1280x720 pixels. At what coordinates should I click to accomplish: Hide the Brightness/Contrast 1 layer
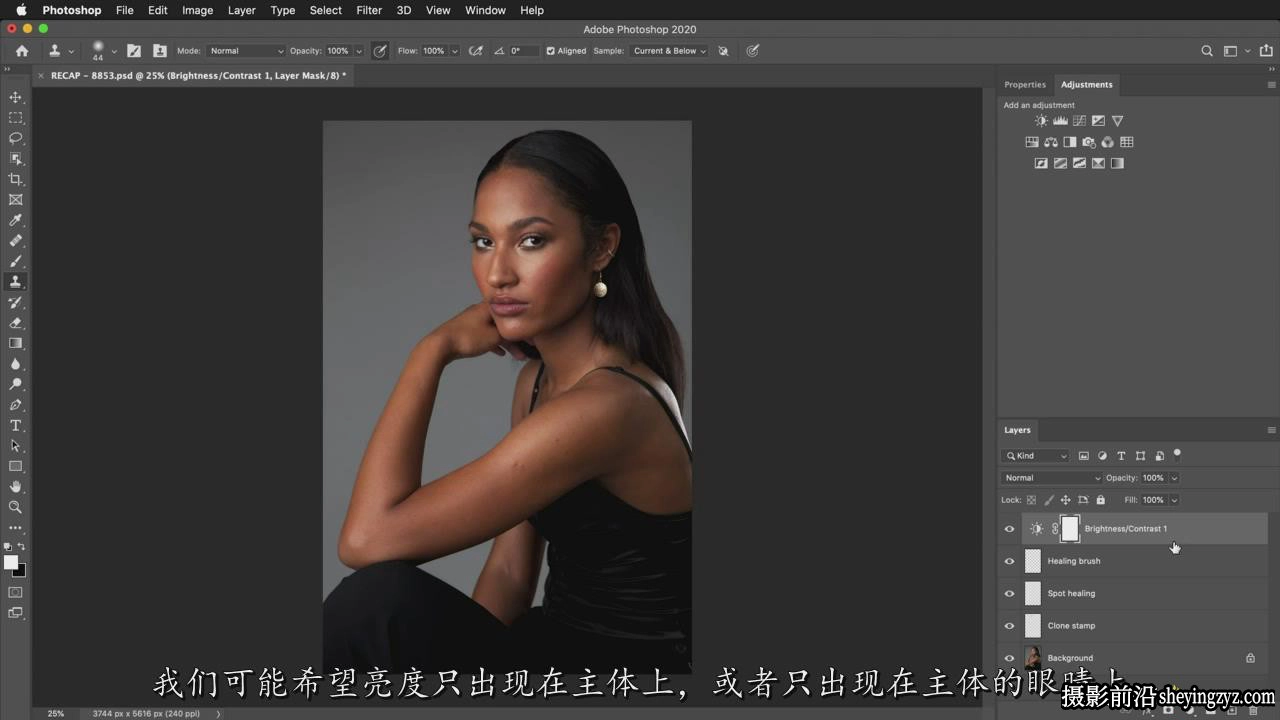click(x=1009, y=529)
